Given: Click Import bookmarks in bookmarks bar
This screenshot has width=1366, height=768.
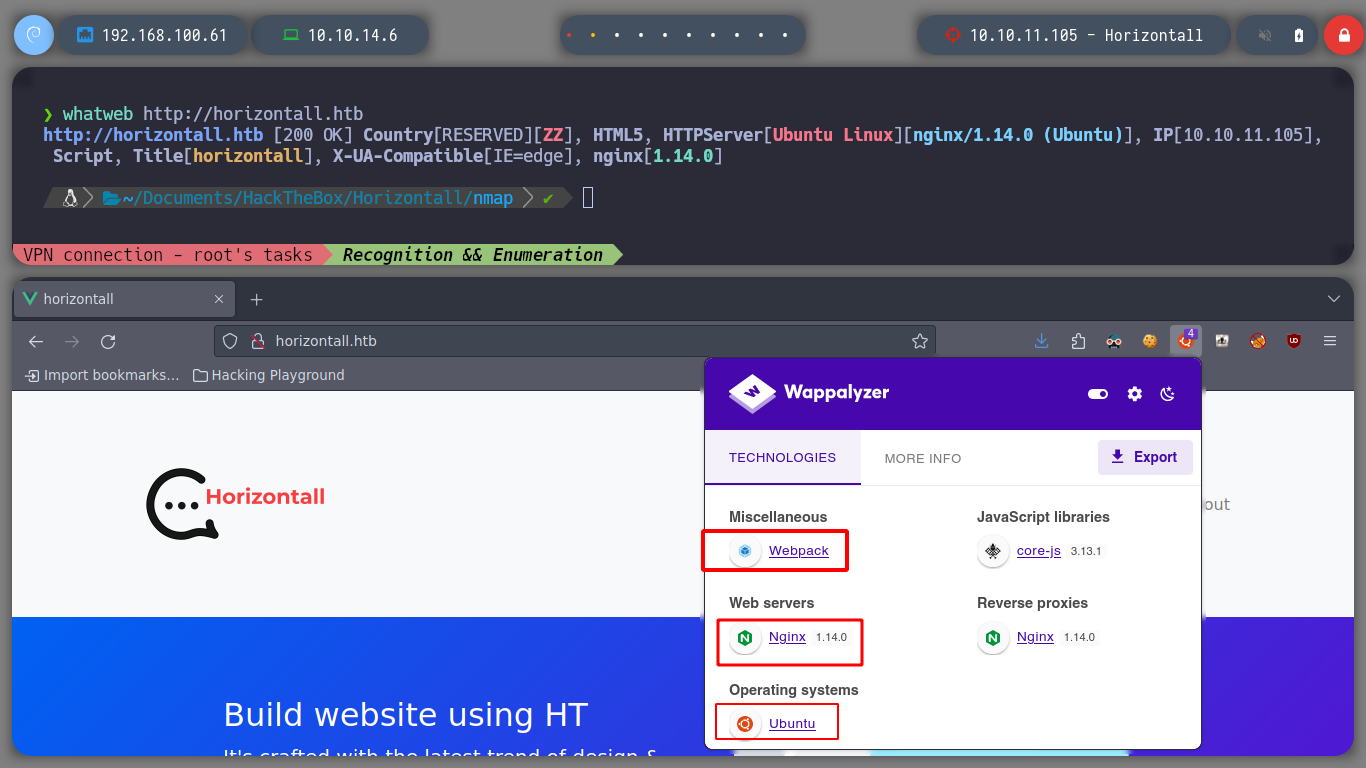Looking at the screenshot, I should (102, 375).
